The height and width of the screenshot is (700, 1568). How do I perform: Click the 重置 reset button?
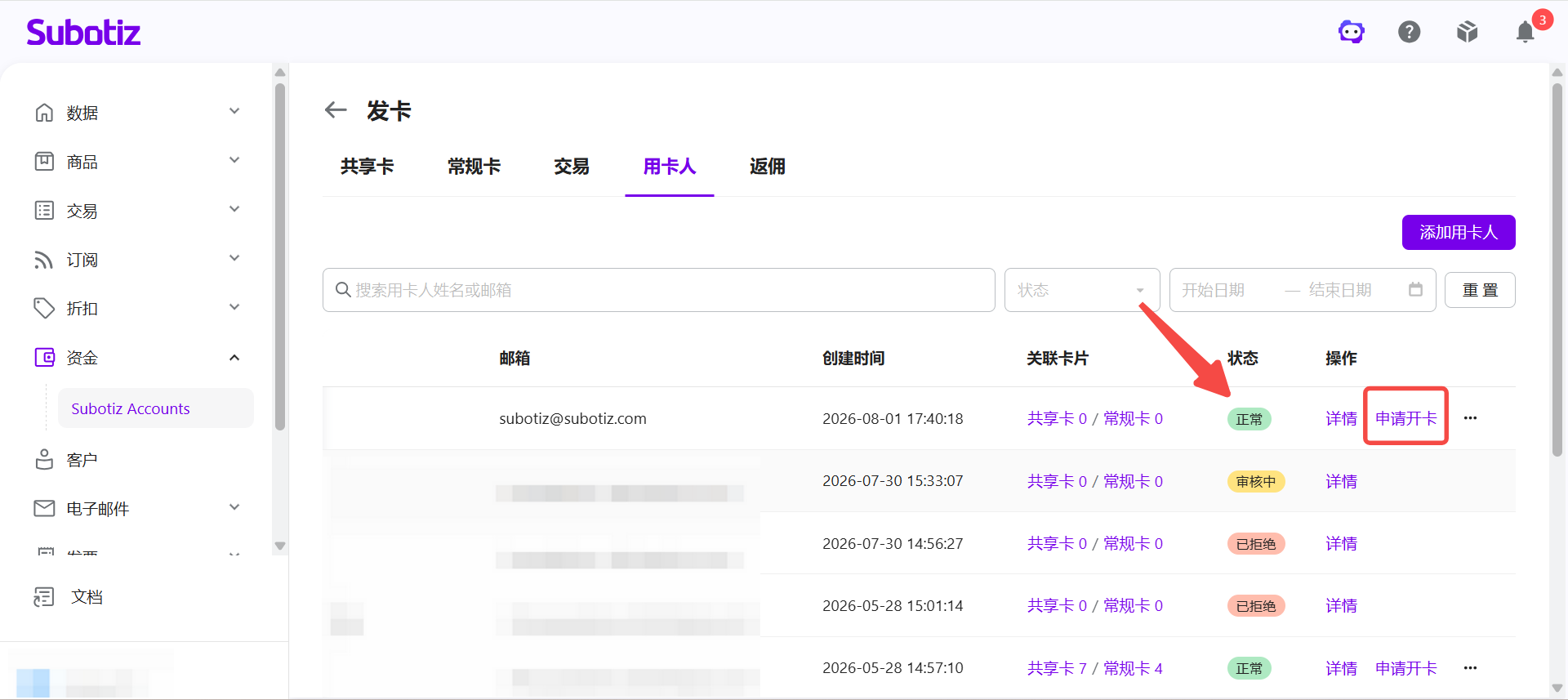1480,290
